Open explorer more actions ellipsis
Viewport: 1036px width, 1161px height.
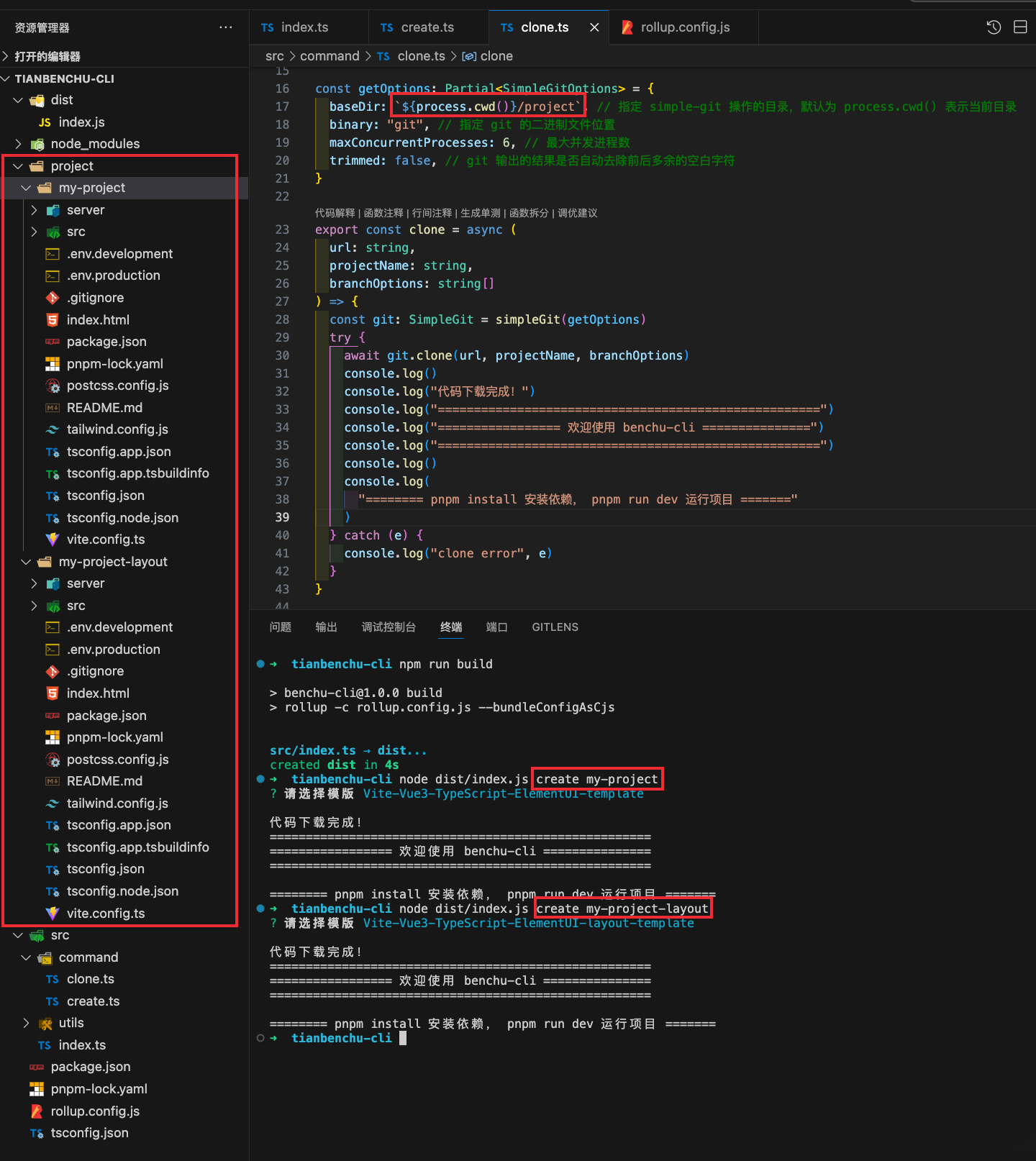[226, 27]
